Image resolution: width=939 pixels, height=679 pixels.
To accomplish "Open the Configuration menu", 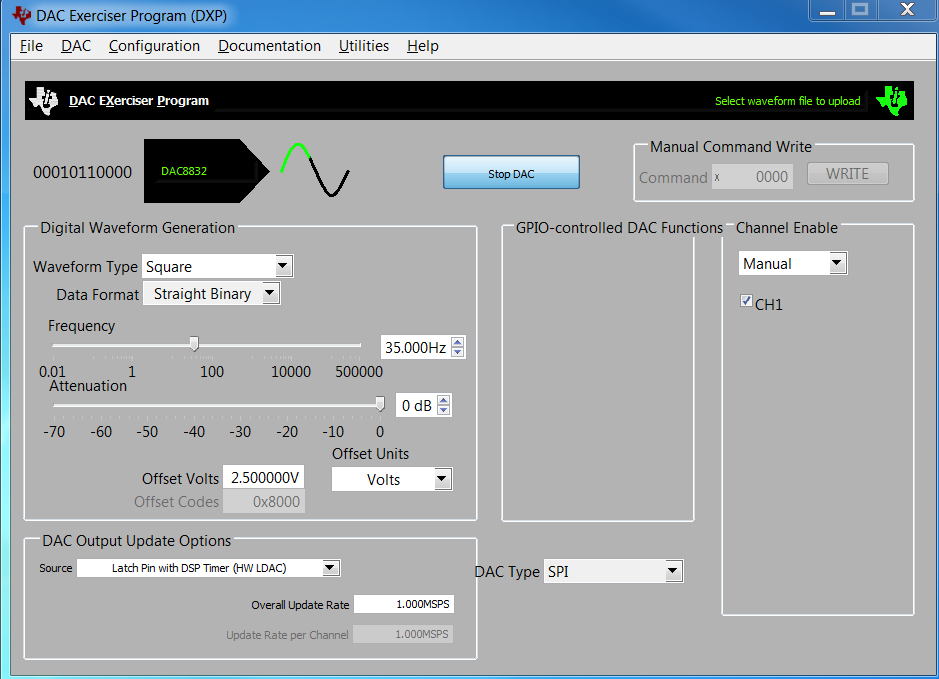I will pyautogui.click(x=154, y=46).
